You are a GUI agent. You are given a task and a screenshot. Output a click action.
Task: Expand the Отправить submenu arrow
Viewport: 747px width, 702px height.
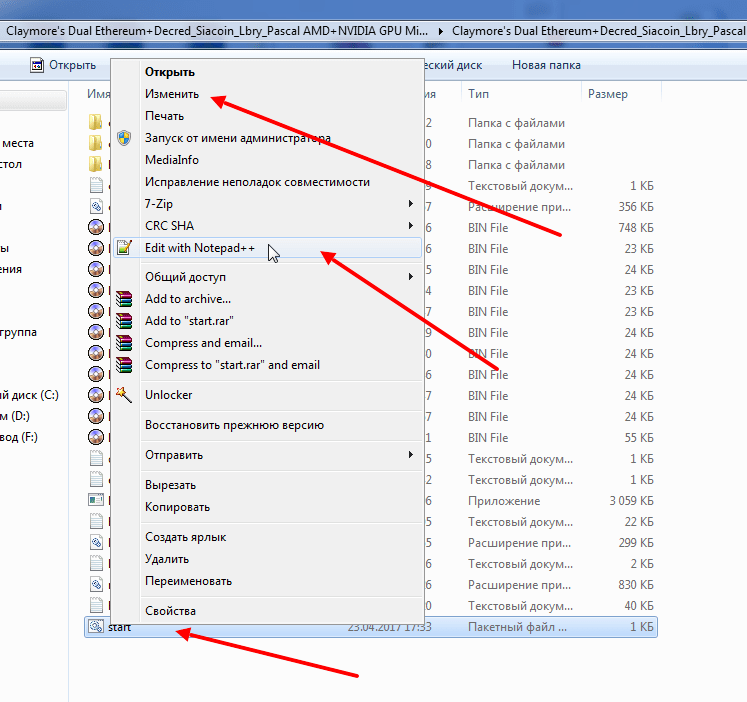(x=411, y=455)
